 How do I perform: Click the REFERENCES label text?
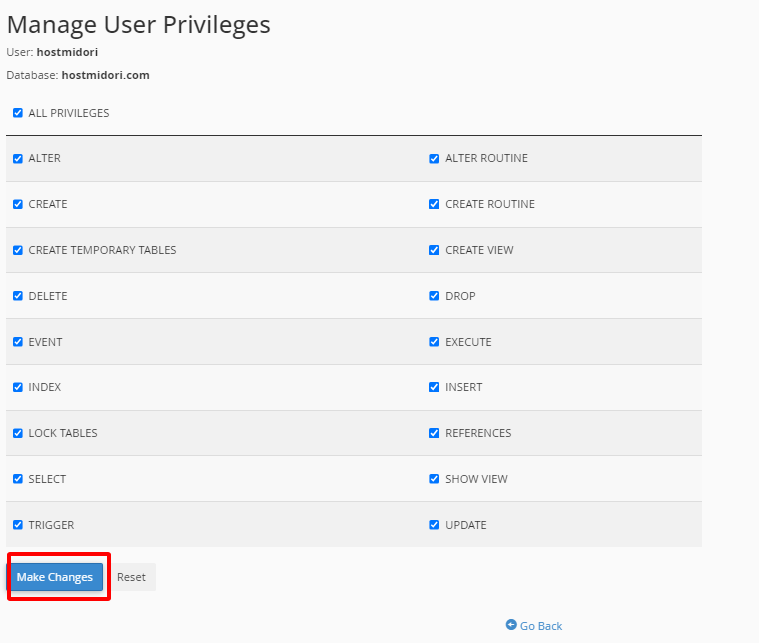478,433
